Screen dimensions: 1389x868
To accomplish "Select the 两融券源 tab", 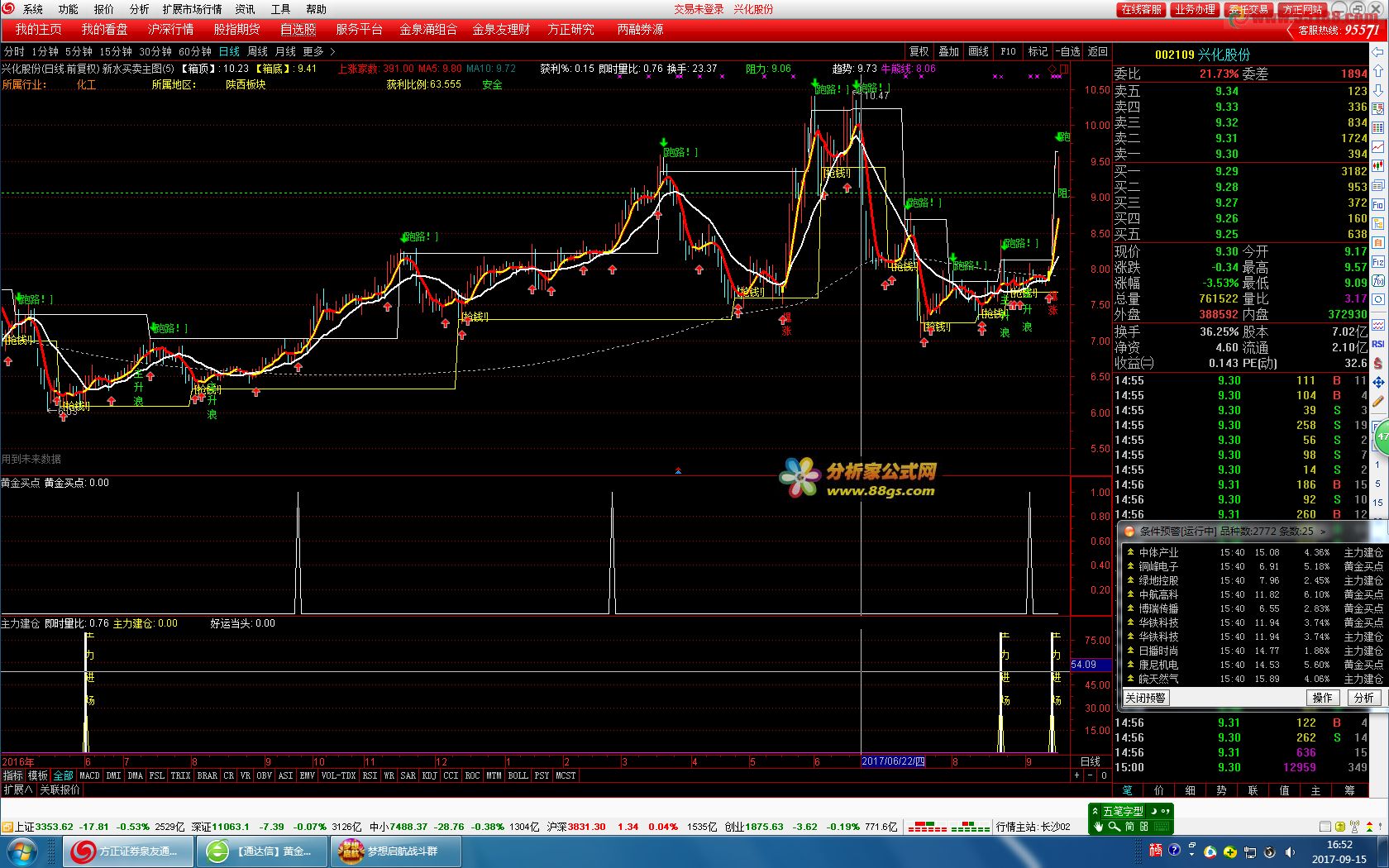I will (x=641, y=29).
